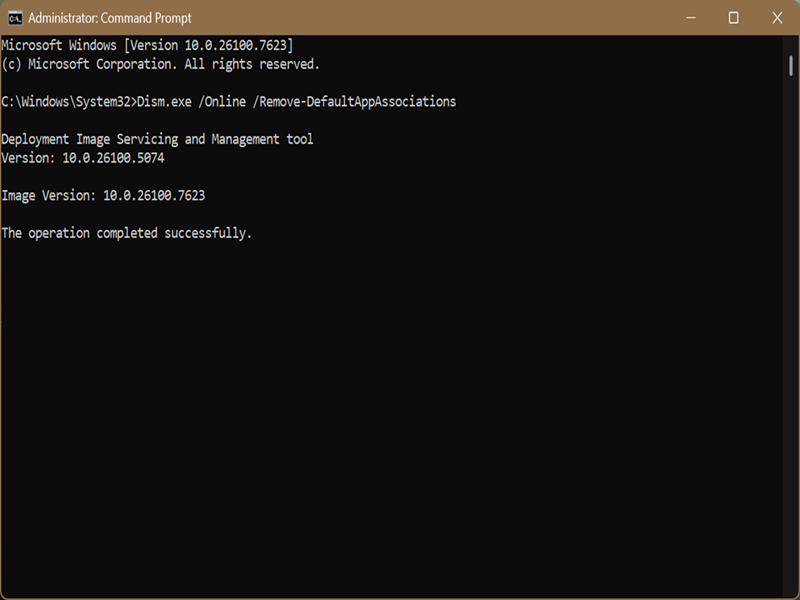Image resolution: width=800 pixels, height=600 pixels.
Task: Click the 'Image Version: 10.0.26100.7623' line
Action: click(103, 196)
